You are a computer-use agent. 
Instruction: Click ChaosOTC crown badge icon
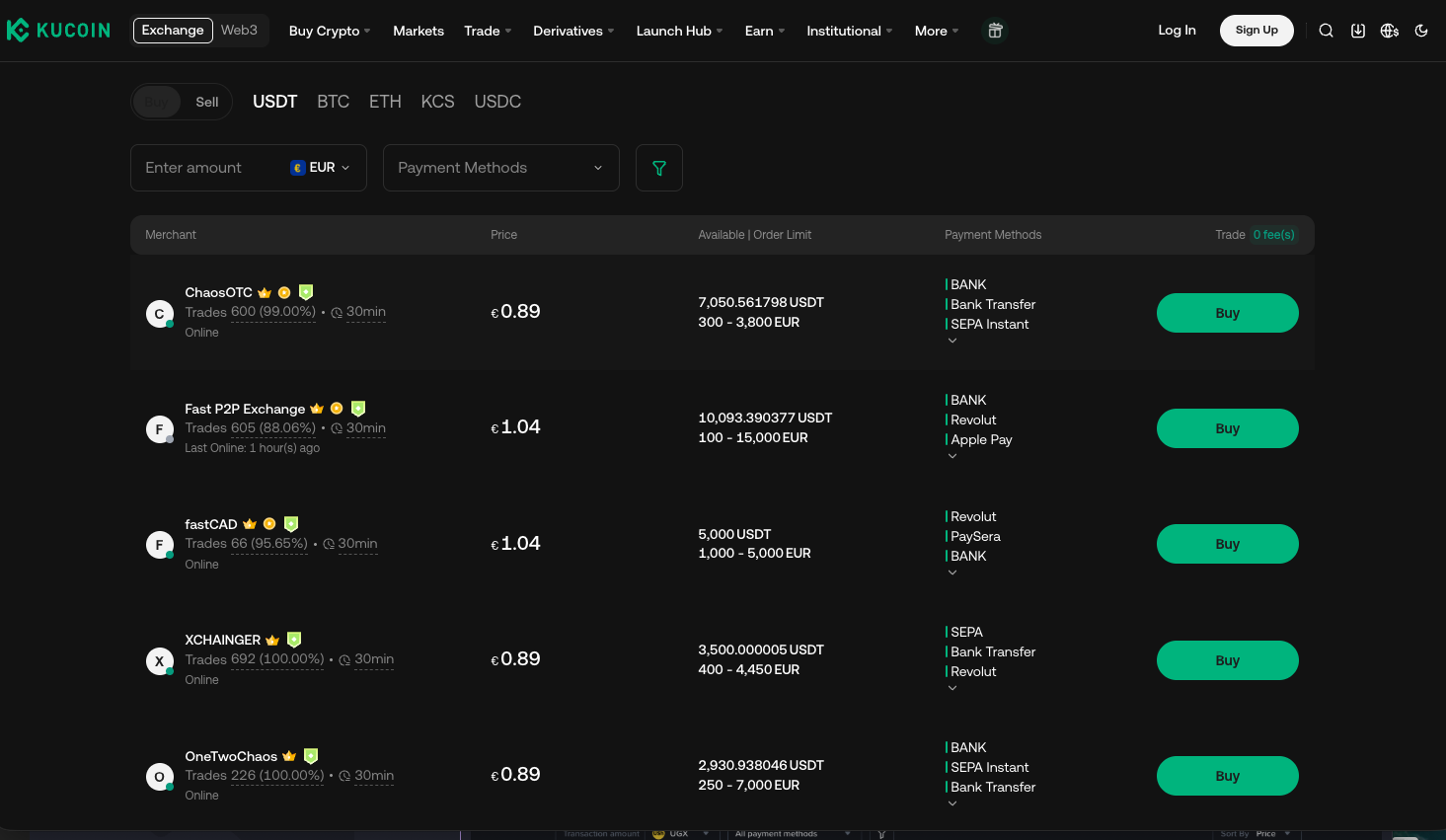[265, 293]
